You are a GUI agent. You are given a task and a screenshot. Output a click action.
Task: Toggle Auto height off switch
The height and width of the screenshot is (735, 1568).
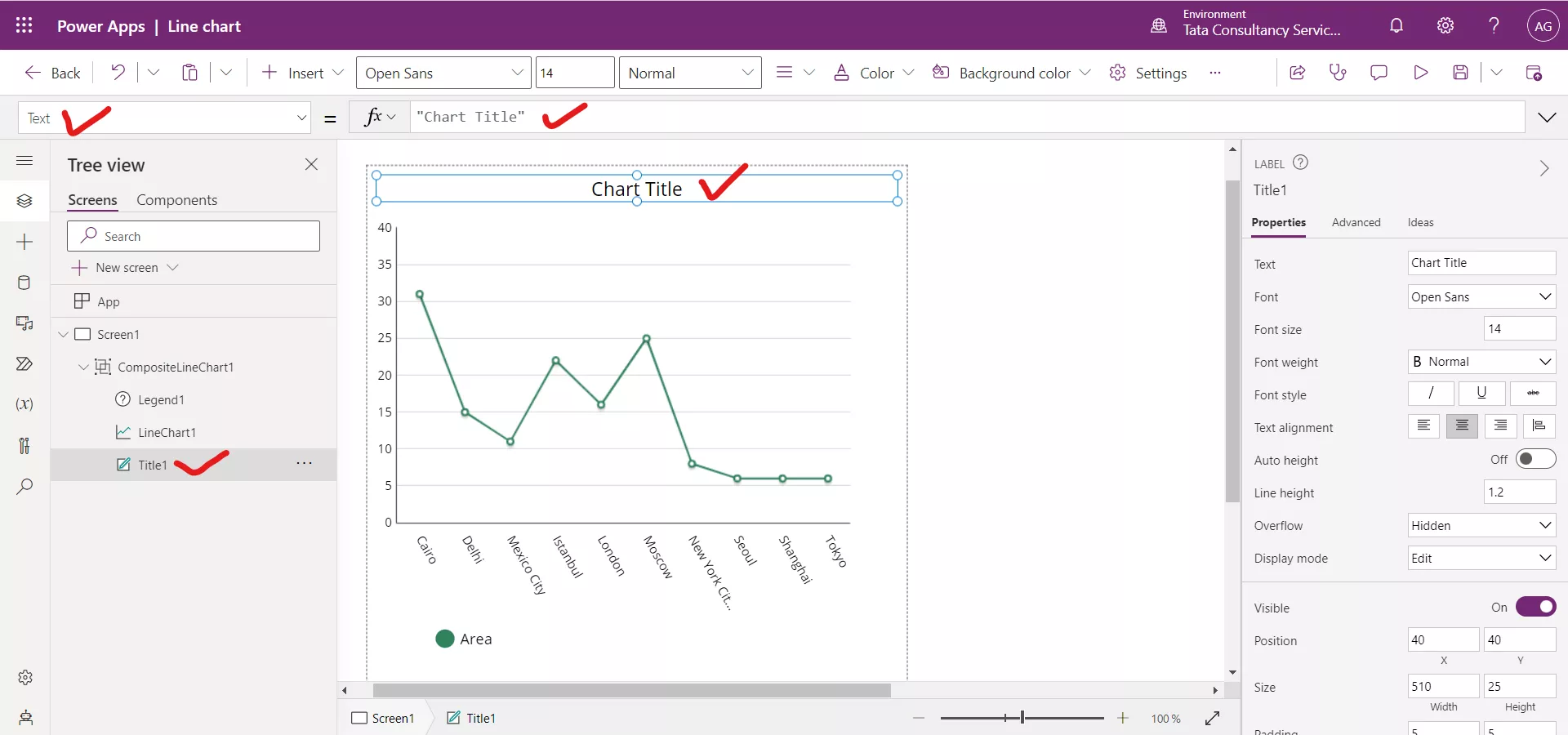(x=1536, y=459)
